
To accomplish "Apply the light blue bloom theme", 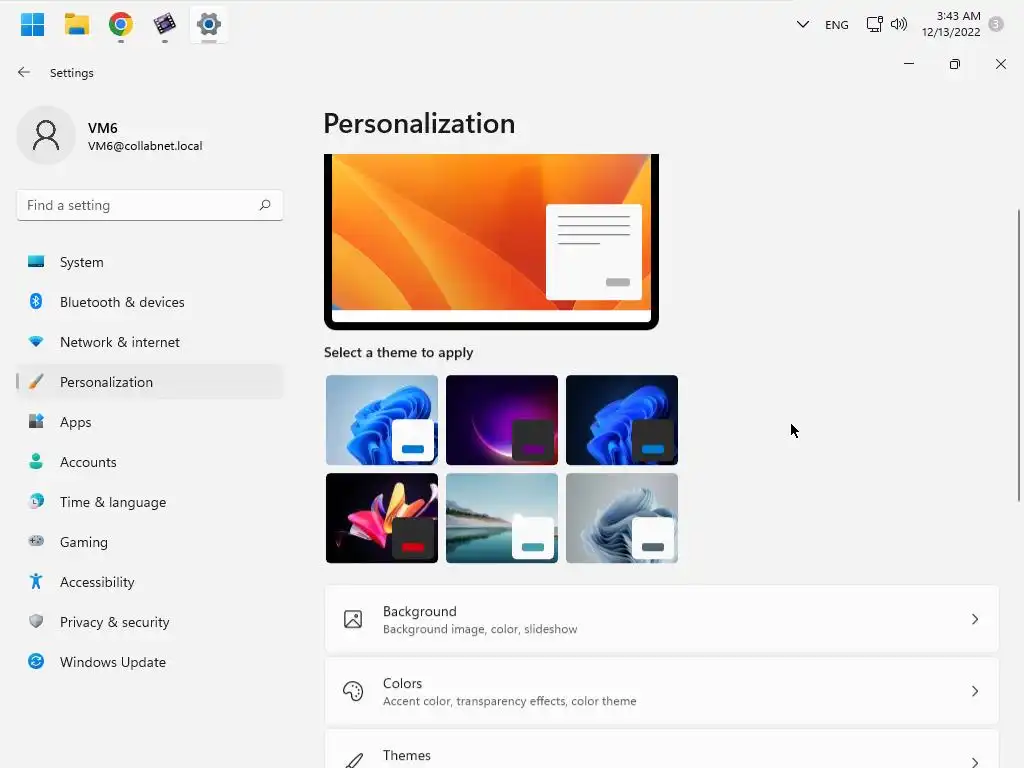I will (382, 420).
